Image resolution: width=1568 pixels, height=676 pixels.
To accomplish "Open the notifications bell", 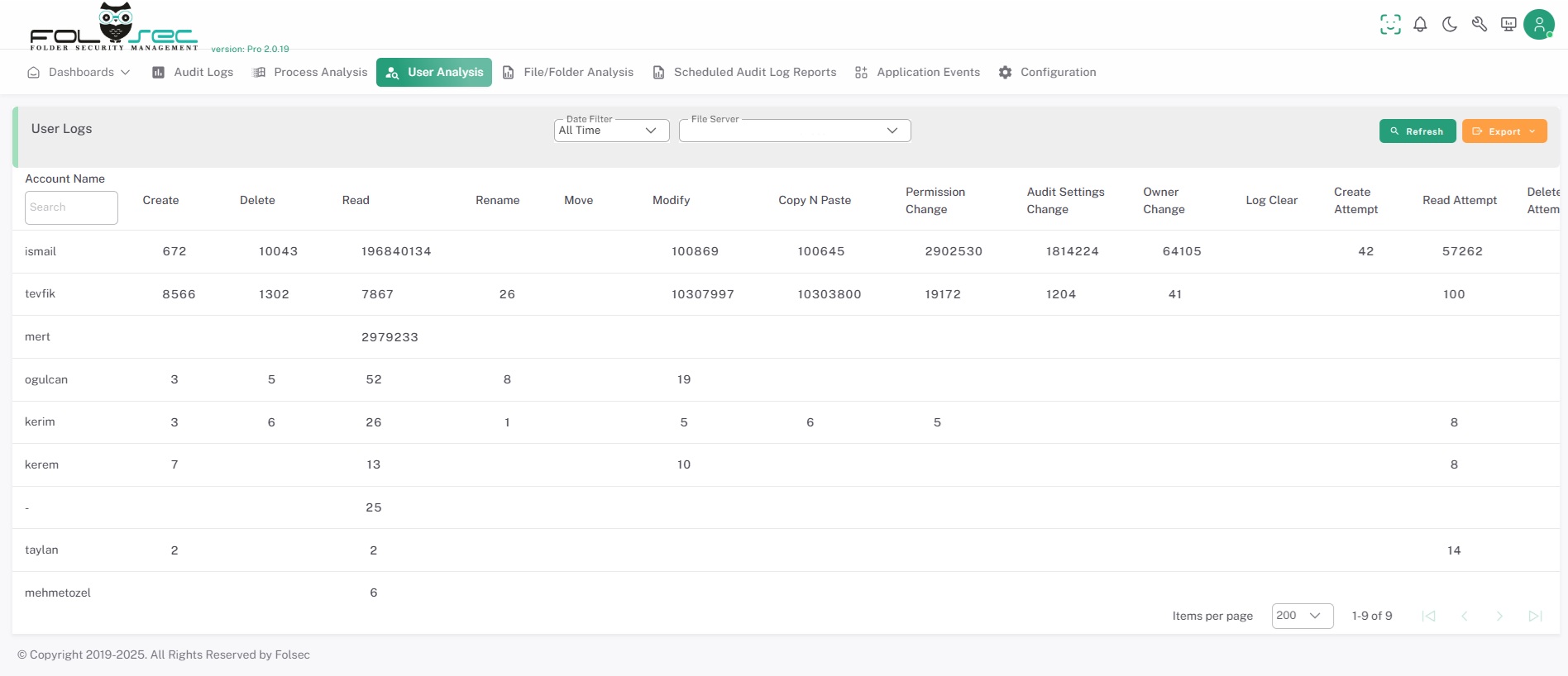I will [1420, 25].
